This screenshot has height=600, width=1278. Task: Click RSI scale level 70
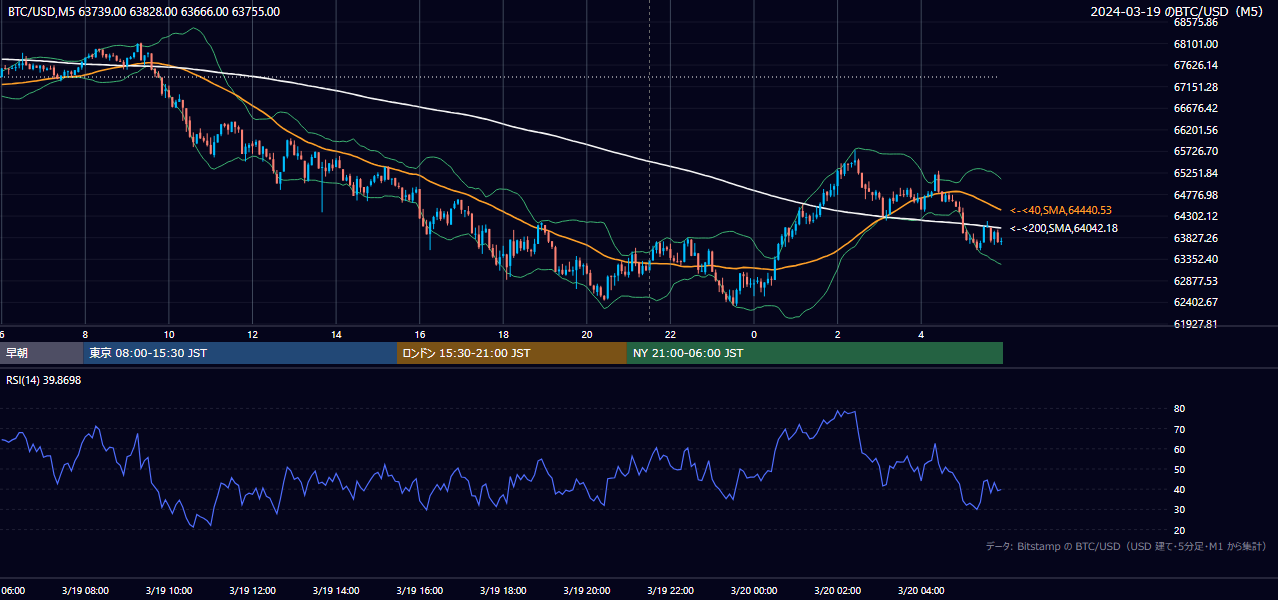(x=1179, y=429)
